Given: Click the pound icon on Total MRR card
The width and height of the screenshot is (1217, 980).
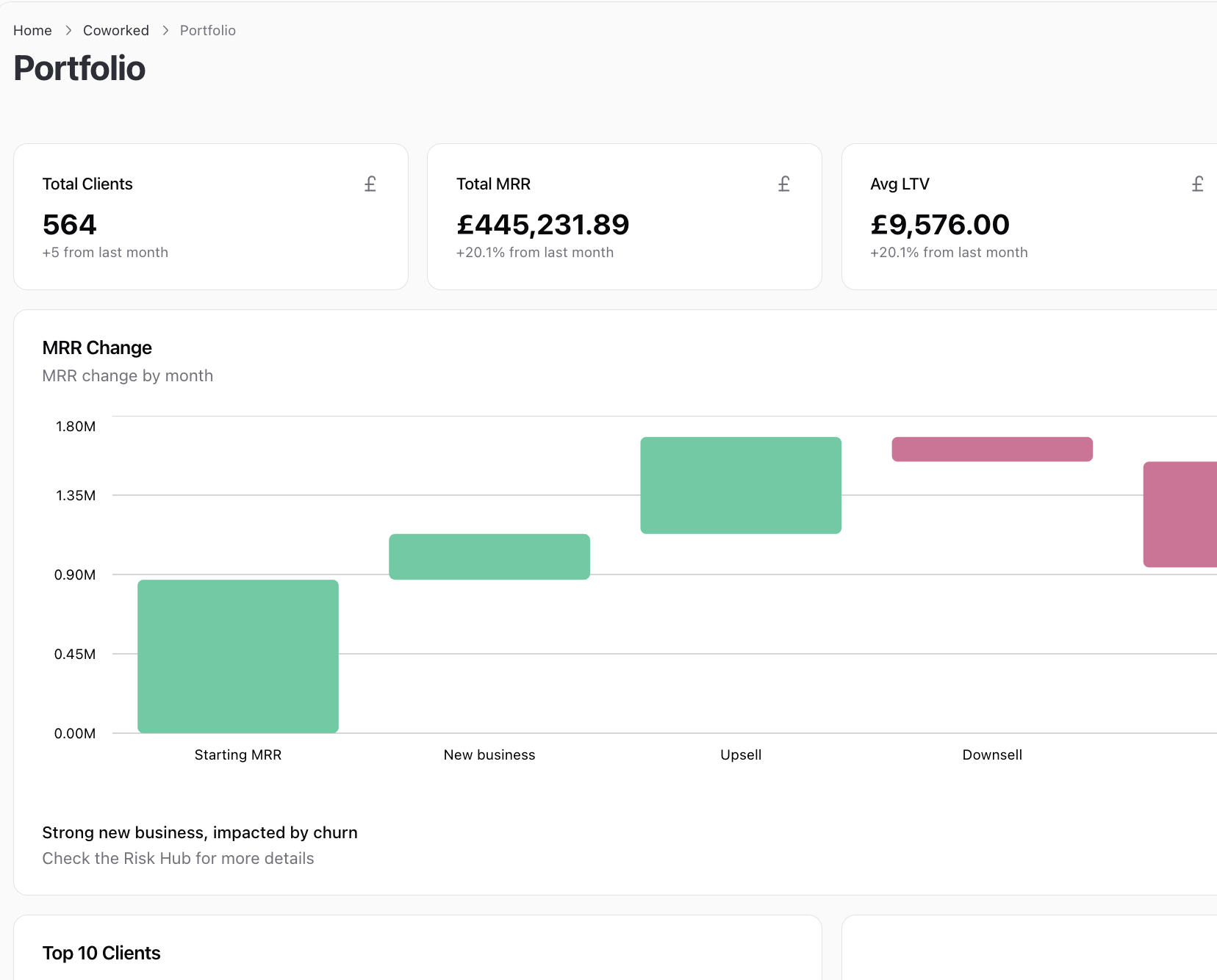Looking at the screenshot, I should (783, 184).
